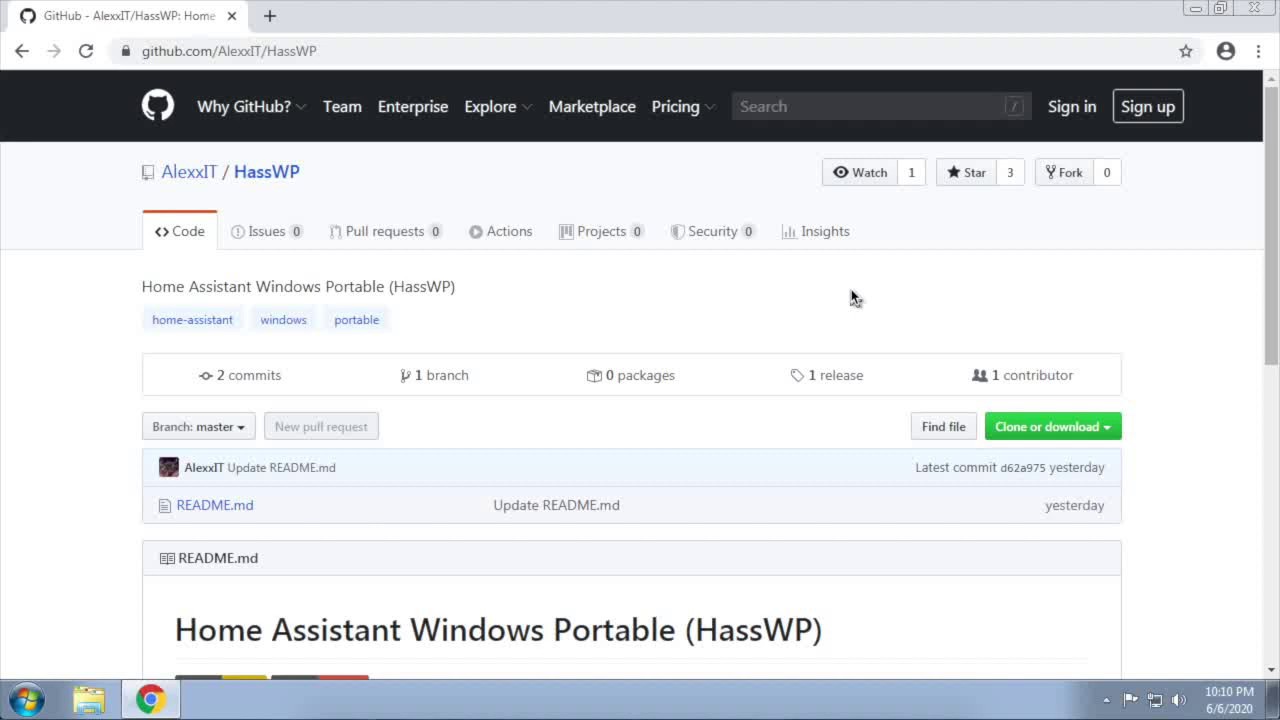This screenshot has width=1280, height=720.
Task: Open Chrome three-dot menu
Action: click(1258, 51)
